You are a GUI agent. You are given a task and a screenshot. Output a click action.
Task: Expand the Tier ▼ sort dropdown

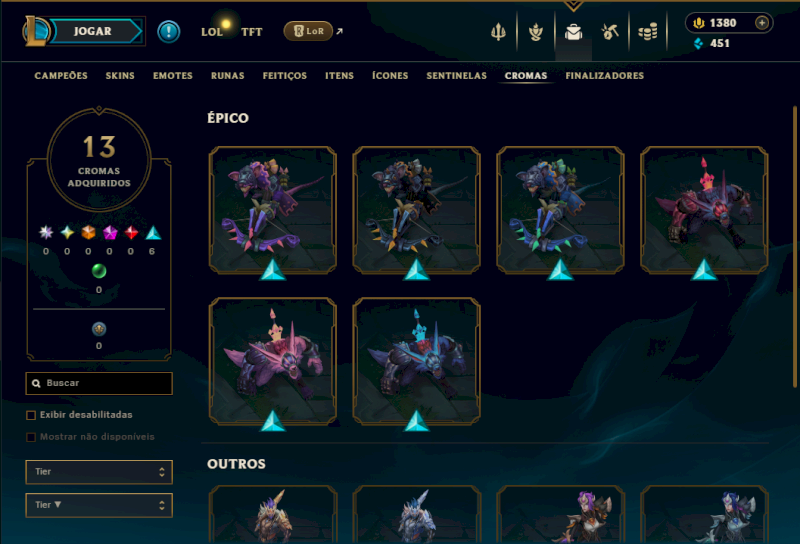tap(99, 505)
